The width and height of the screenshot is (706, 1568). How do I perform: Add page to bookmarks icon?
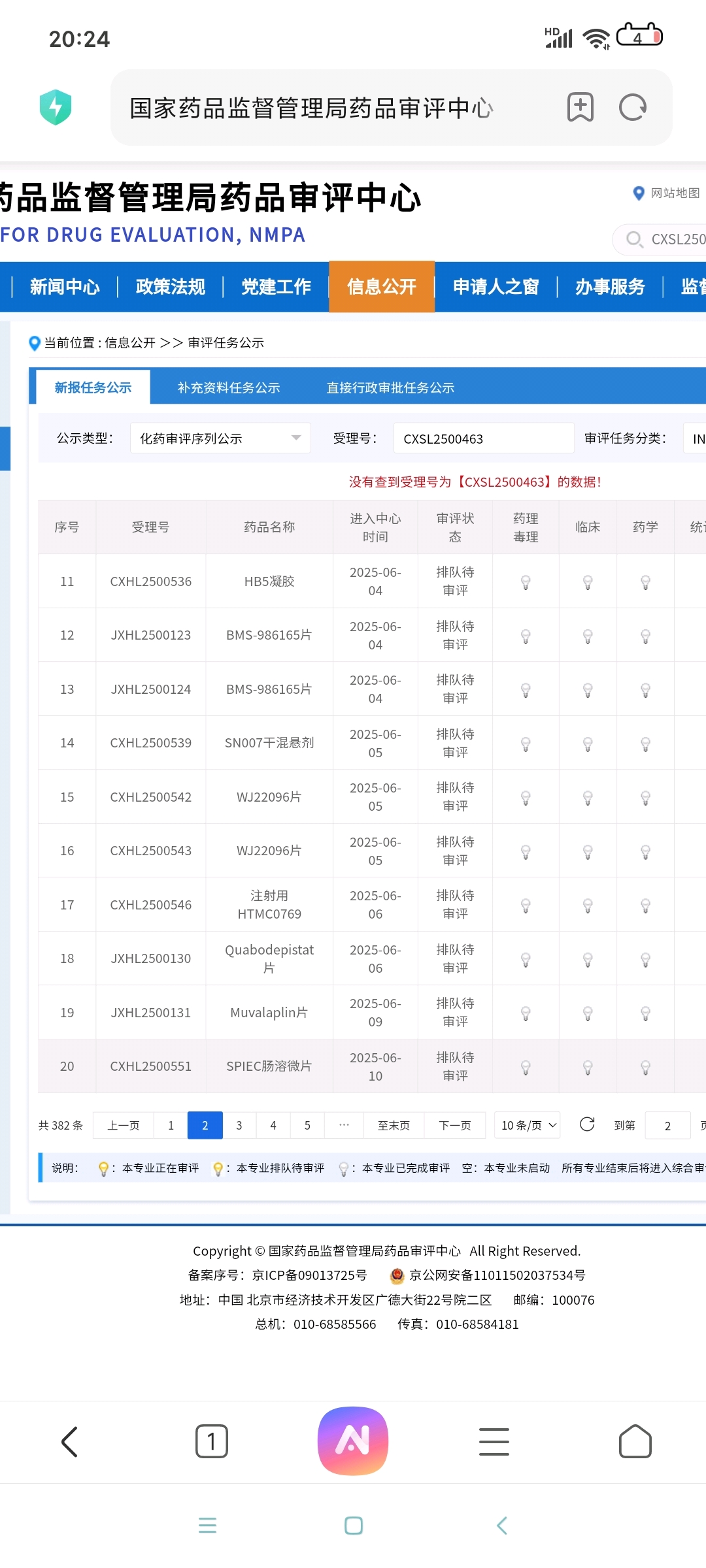point(580,107)
